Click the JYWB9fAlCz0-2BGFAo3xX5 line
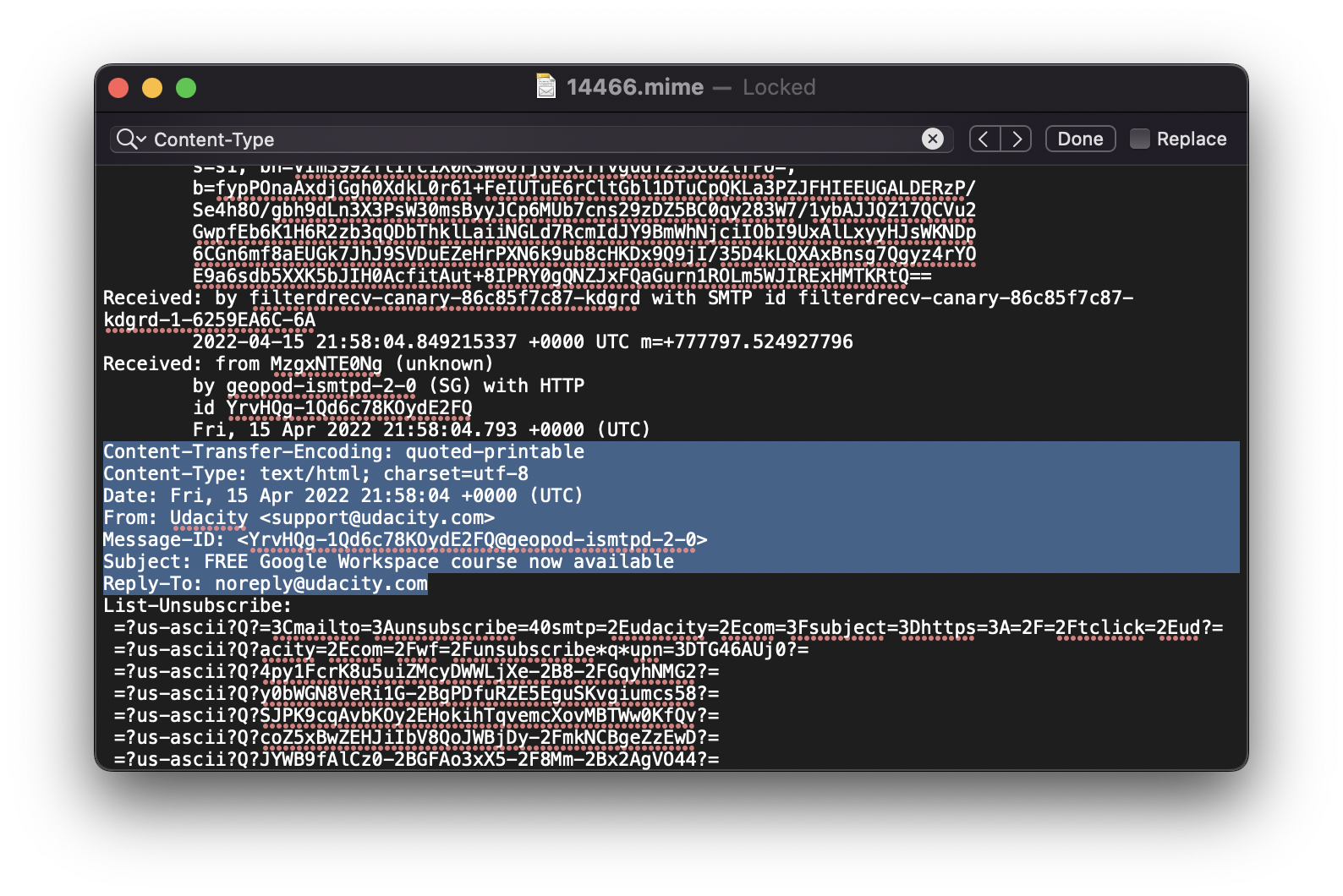 coord(417,759)
